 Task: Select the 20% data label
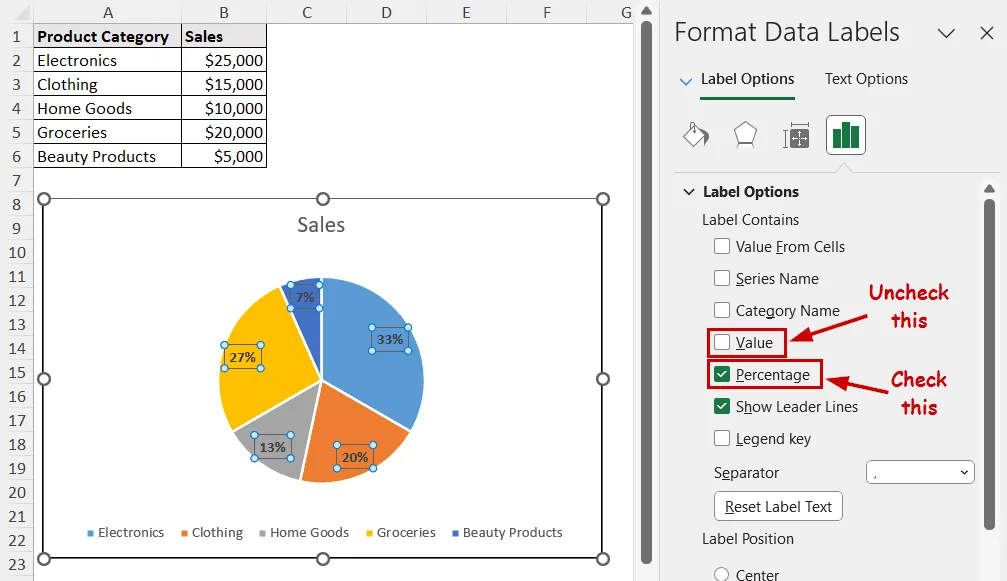[355, 457]
